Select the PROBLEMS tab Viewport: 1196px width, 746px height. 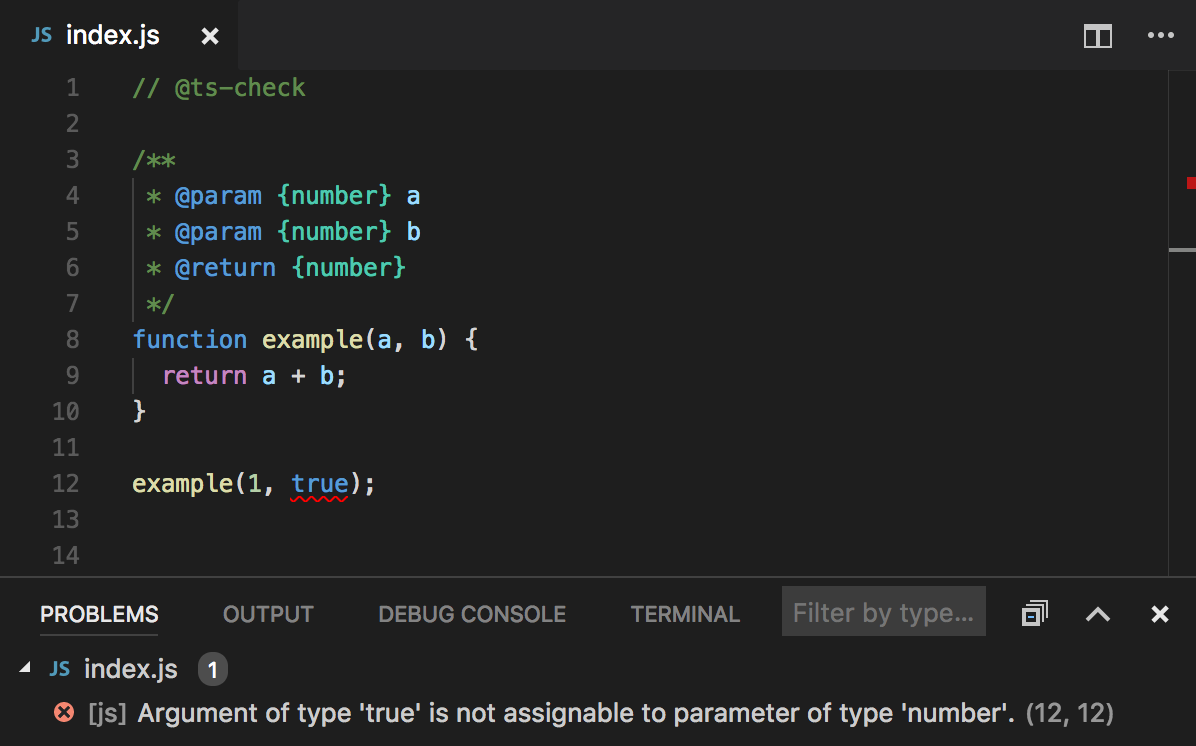98,613
